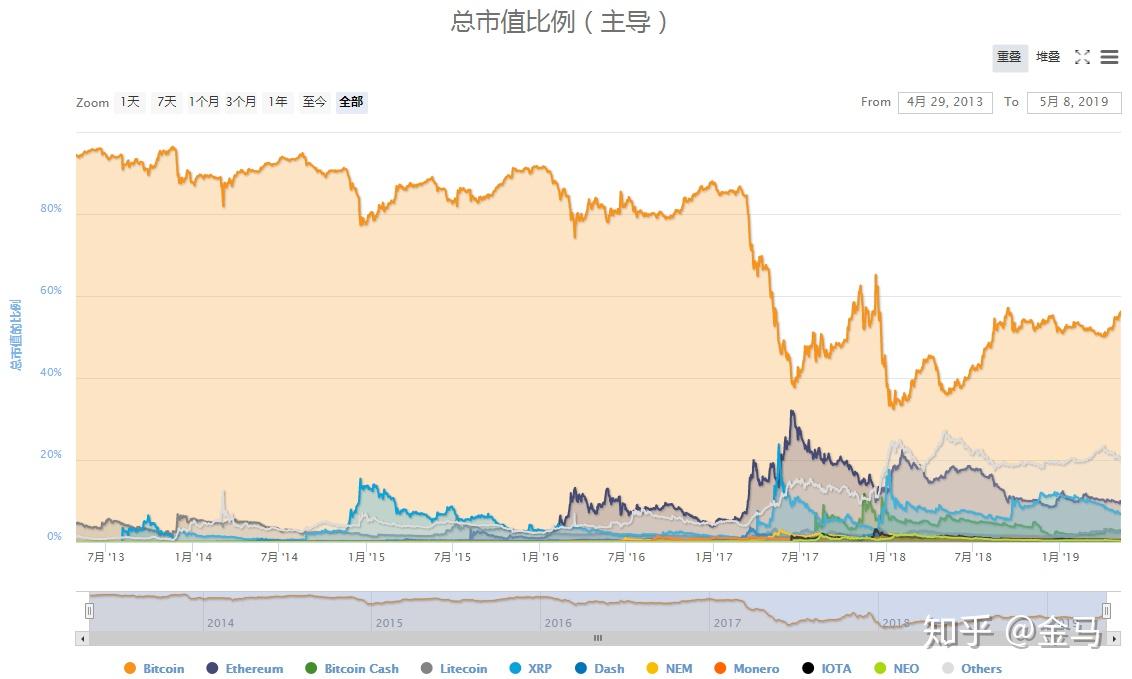Click the From date field showing 4月 29, 2013

[945, 102]
